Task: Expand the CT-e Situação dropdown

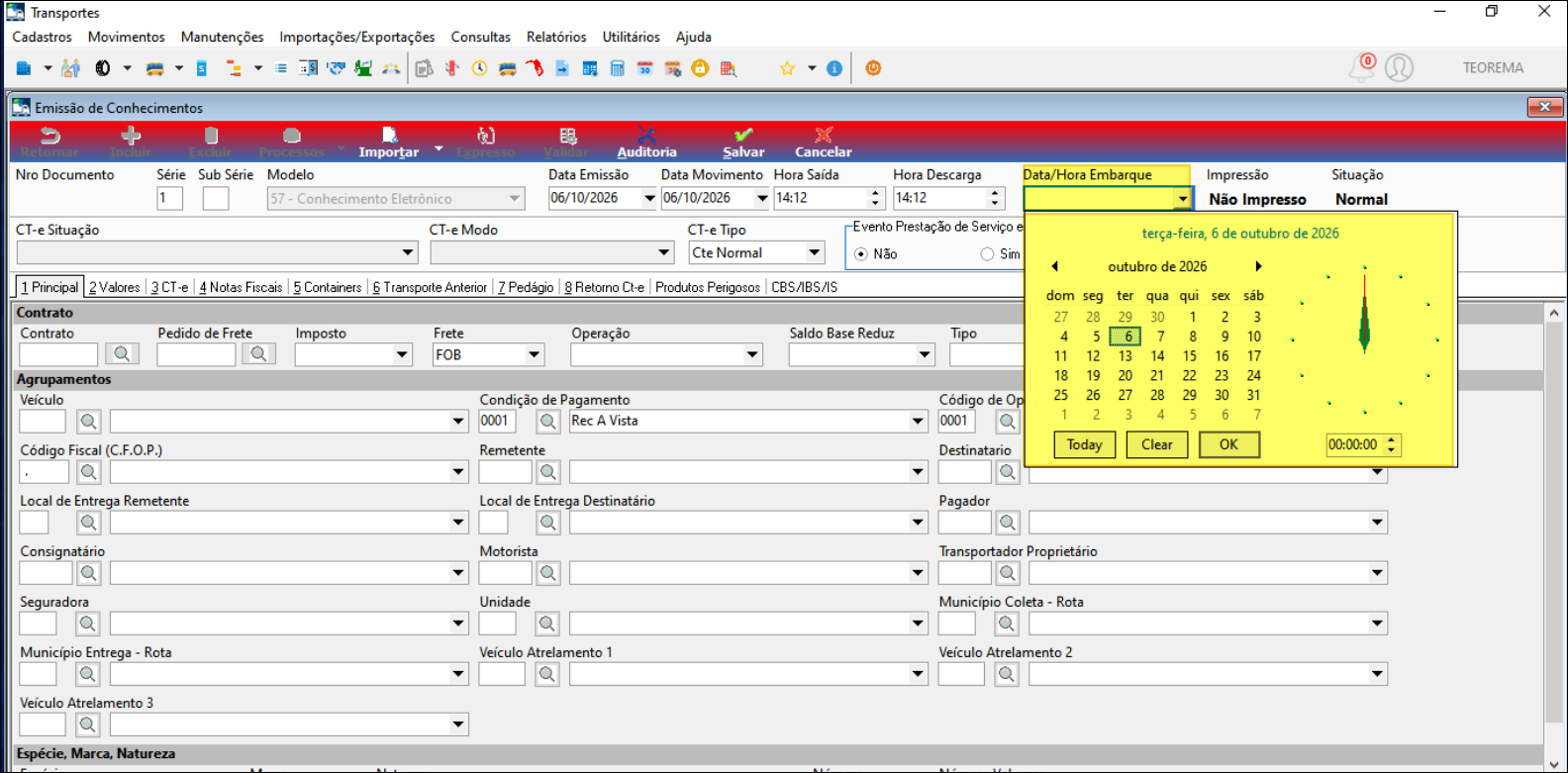Action: pos(408,253)
